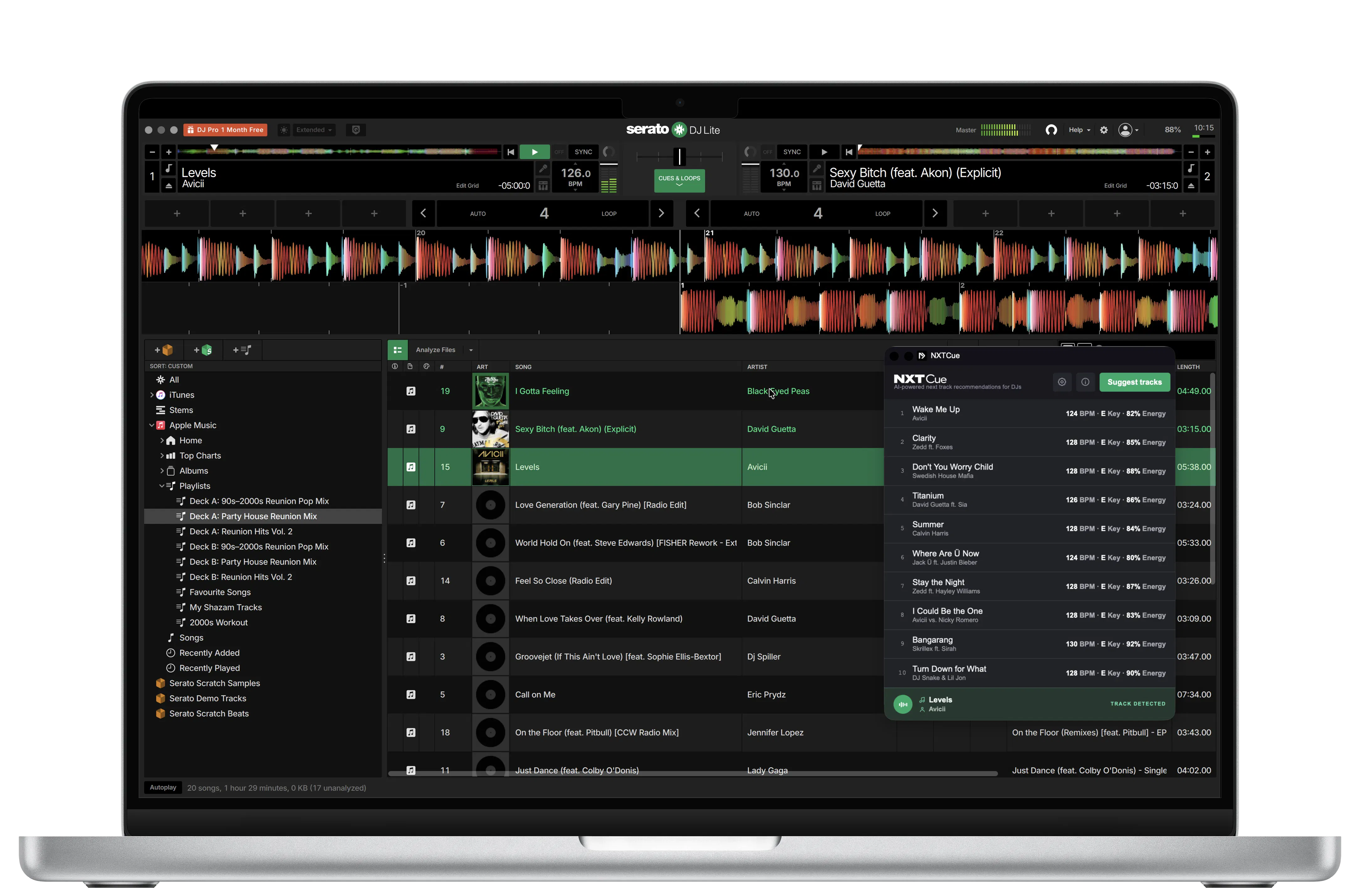Toggle Autoplay in status bar
This screenshot has height=896, width=1360.
pos(163,787)
